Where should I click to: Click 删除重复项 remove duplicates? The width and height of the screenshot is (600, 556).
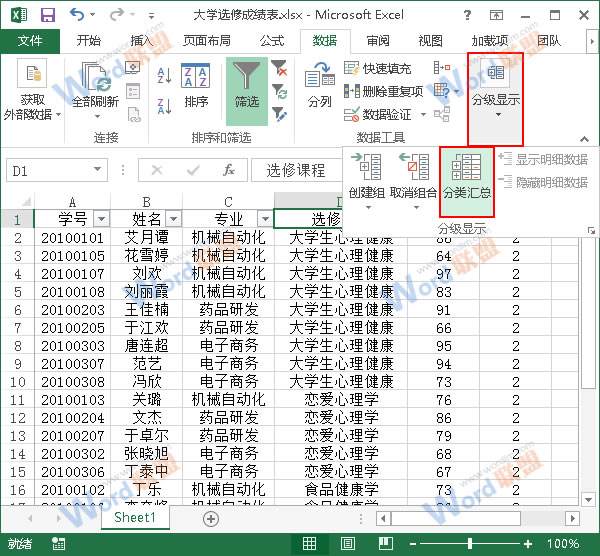(x=384, y=91)
